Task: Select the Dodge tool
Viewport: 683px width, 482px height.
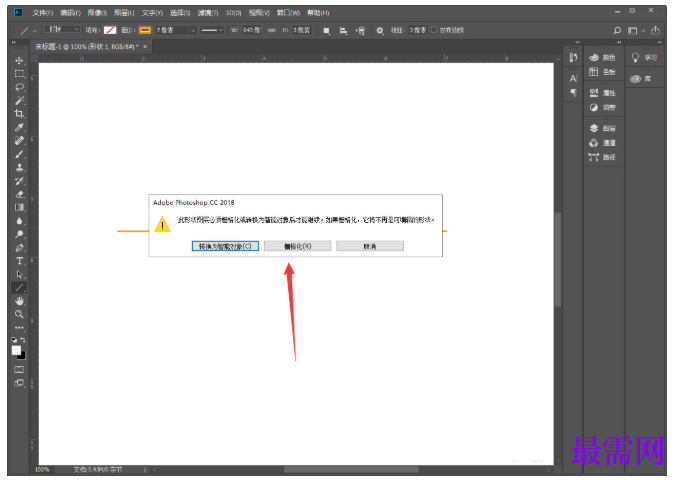Action: tap(19, 234)
